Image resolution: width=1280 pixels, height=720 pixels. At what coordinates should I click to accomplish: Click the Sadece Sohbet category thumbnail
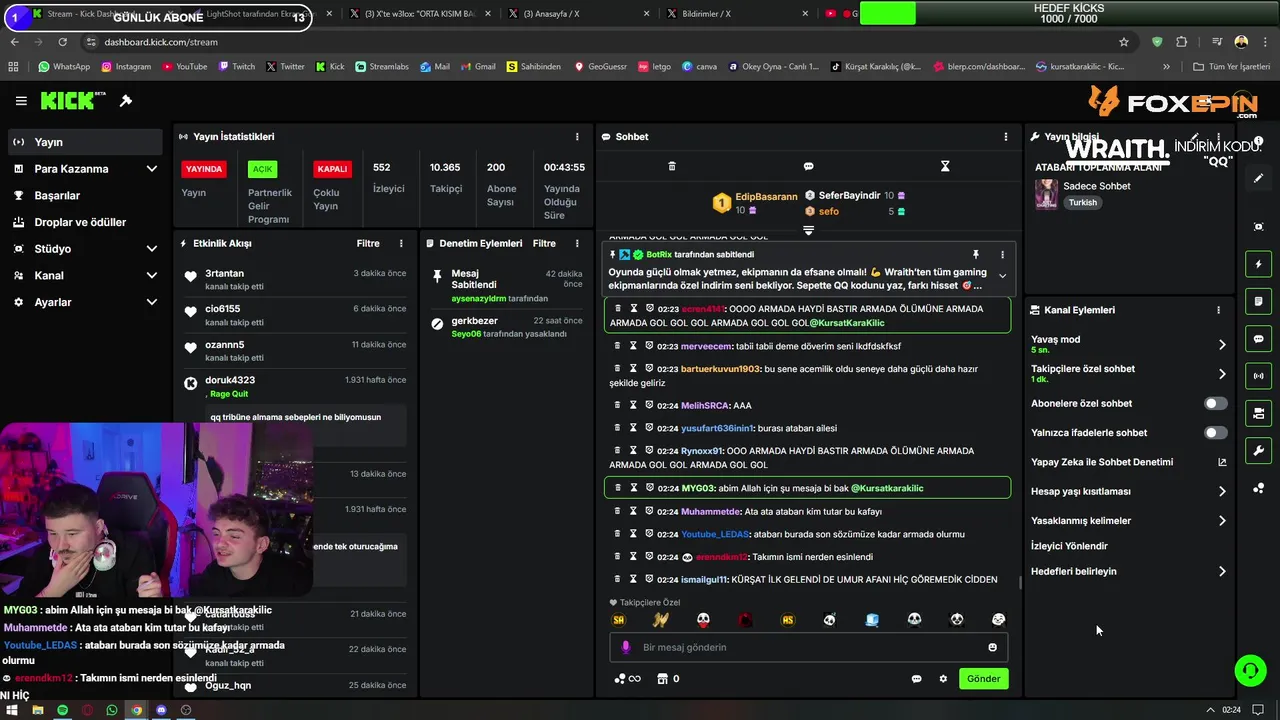click(1046, 194)
